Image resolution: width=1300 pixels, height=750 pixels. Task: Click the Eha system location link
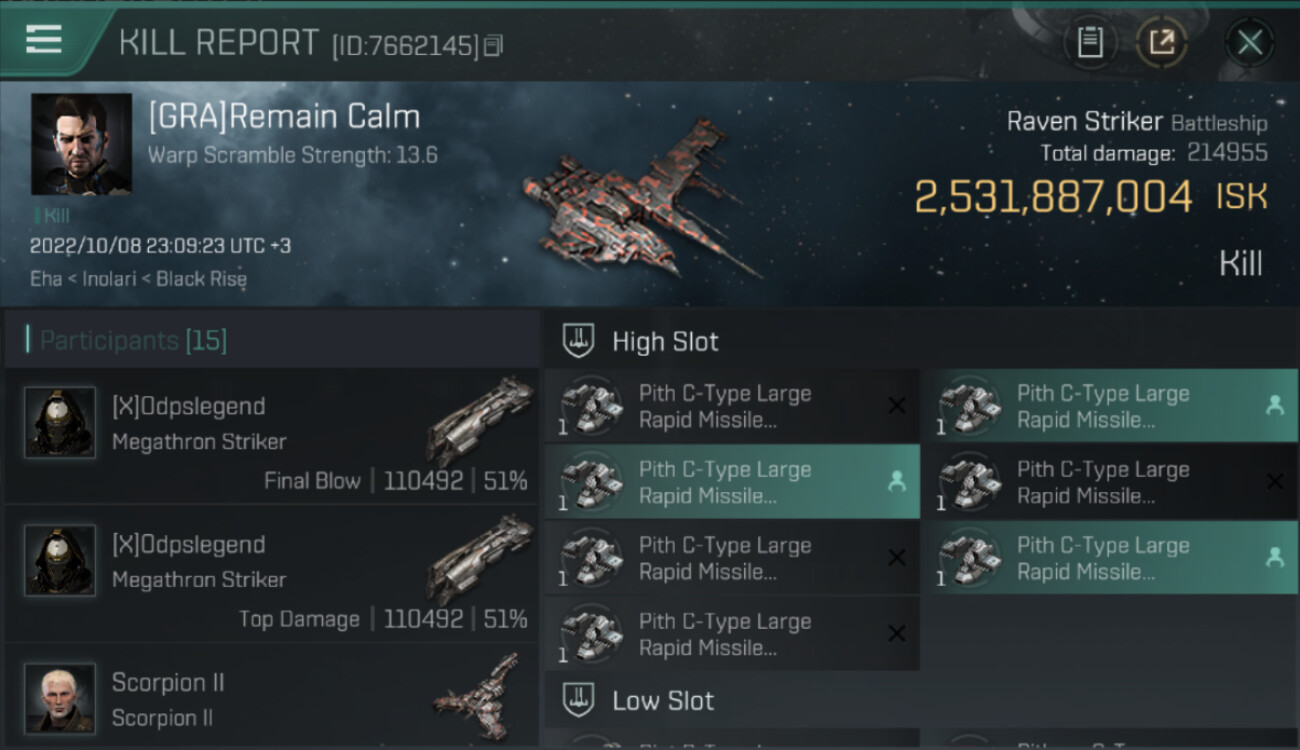pos(46,279)
